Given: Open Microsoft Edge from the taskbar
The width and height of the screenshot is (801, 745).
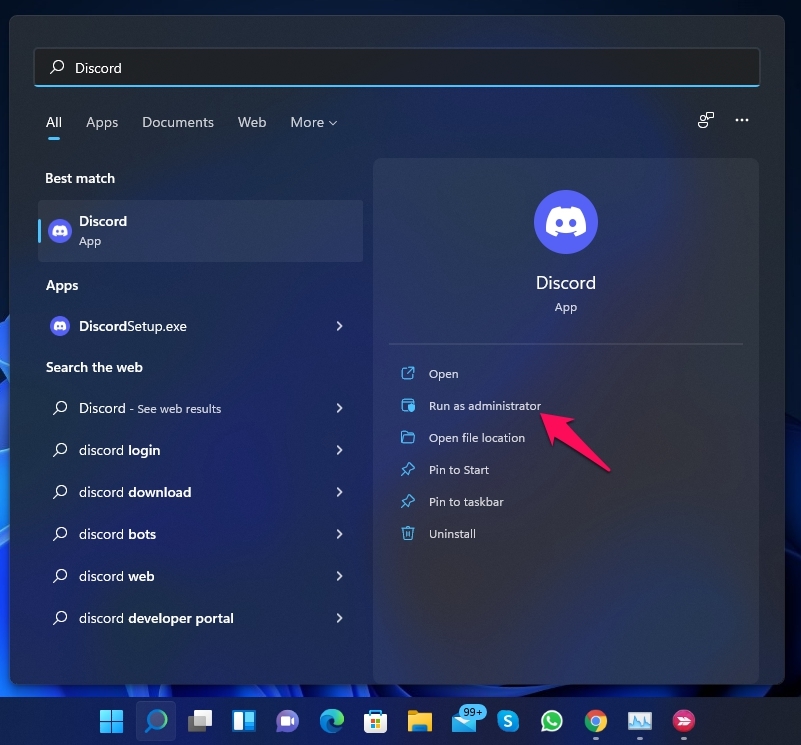Looking at the screenshot, I should point(332,720).
